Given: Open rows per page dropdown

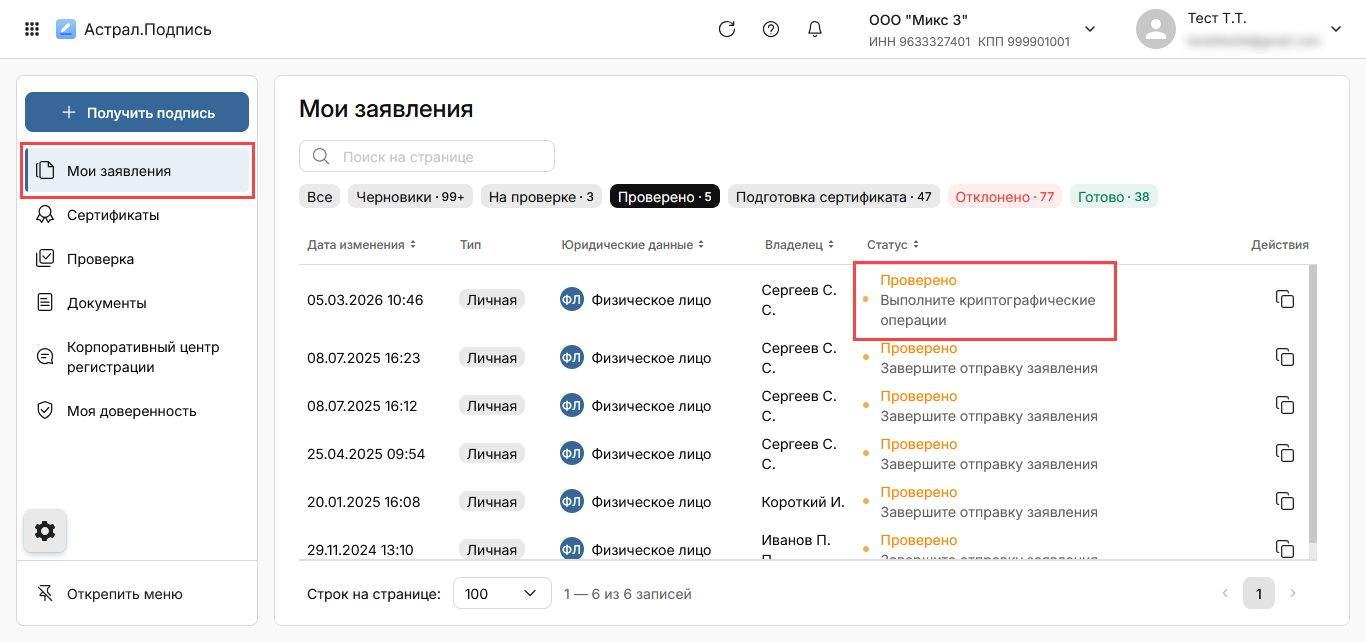Looking at the screenshot, I should coord(502,594).
